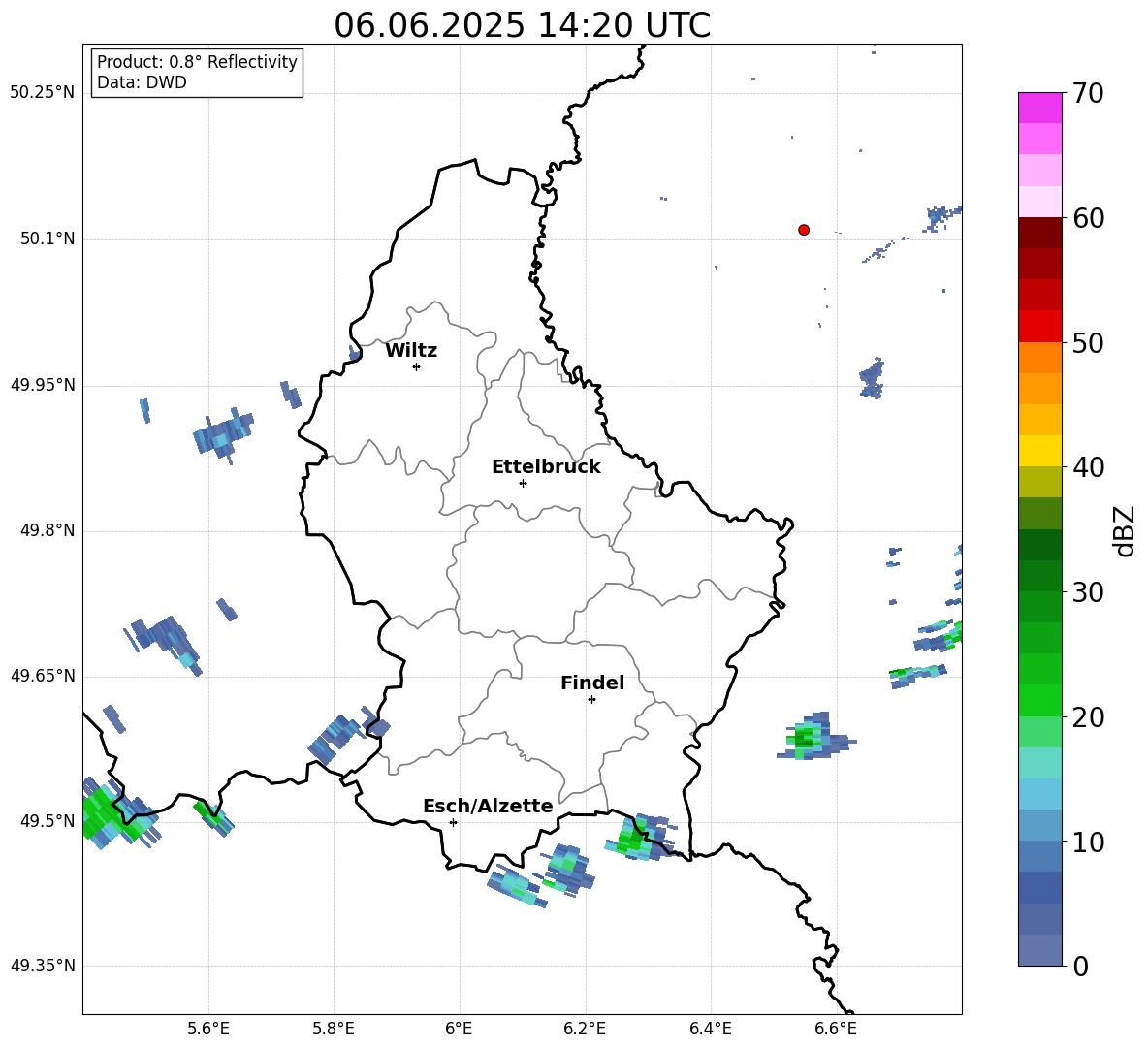Image resolution: width=1148 pixels, height=1048 pixels.
Task: Click the 6.2°E longitude label
Action: (585, 1029)
